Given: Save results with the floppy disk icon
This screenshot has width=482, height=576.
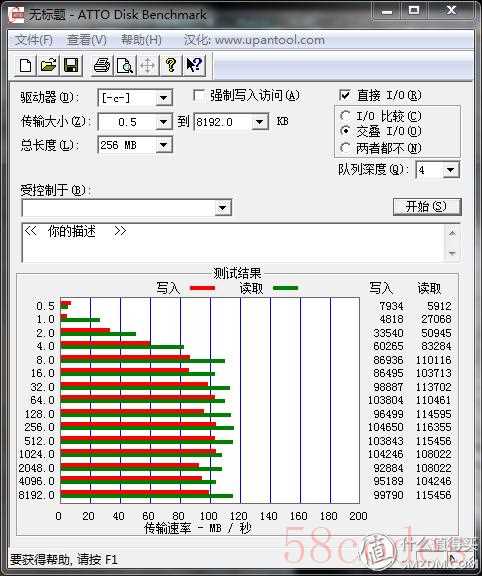Looking at the screenshot, I should [x=71, y=65].
